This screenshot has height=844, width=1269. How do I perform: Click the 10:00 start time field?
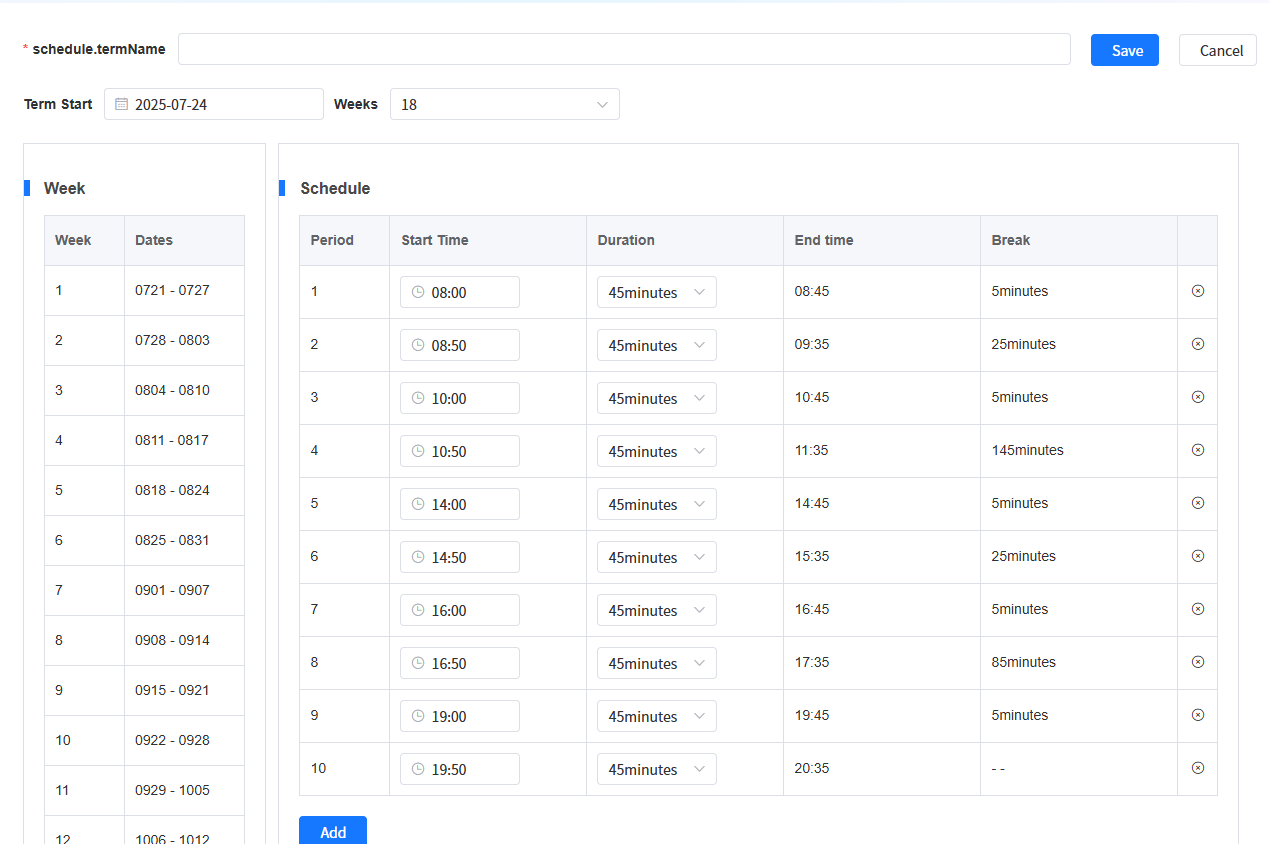pos(459,398)
